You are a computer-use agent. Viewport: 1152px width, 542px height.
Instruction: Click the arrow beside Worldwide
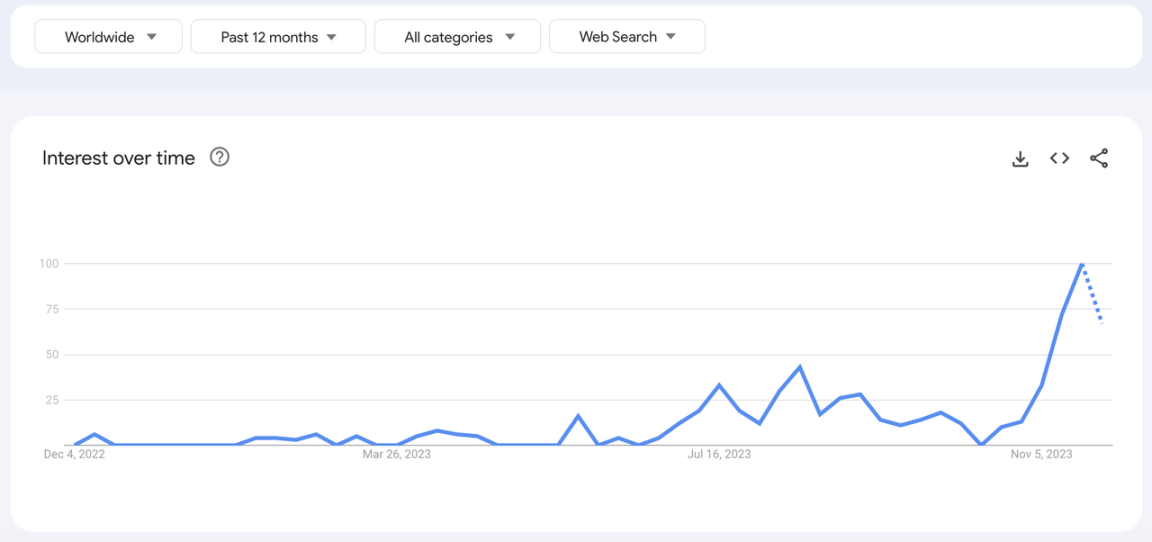click(152, 37)
